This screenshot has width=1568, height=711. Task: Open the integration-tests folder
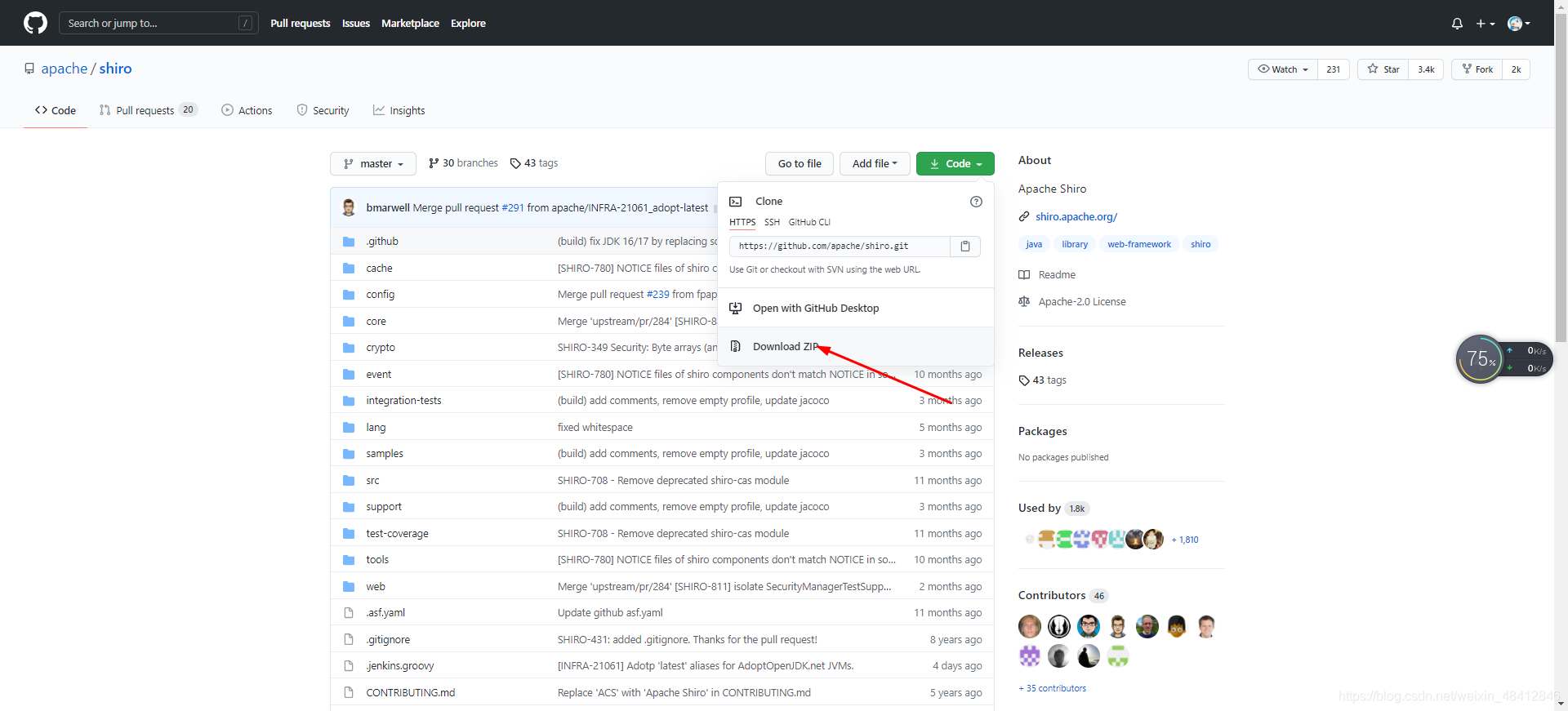403,401
